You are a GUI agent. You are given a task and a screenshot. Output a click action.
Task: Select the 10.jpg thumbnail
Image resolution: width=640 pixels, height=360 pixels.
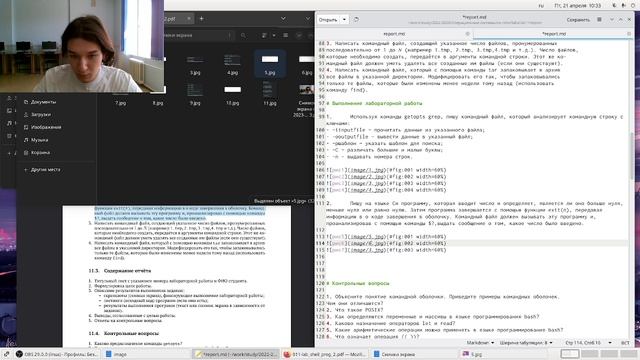tap(232, 90)
